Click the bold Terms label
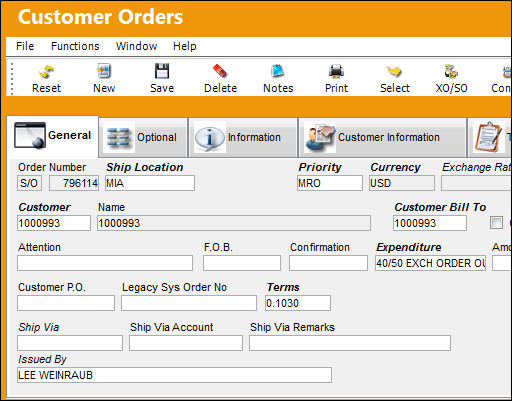The image size is (512, 401). click(x=283, y=287)
